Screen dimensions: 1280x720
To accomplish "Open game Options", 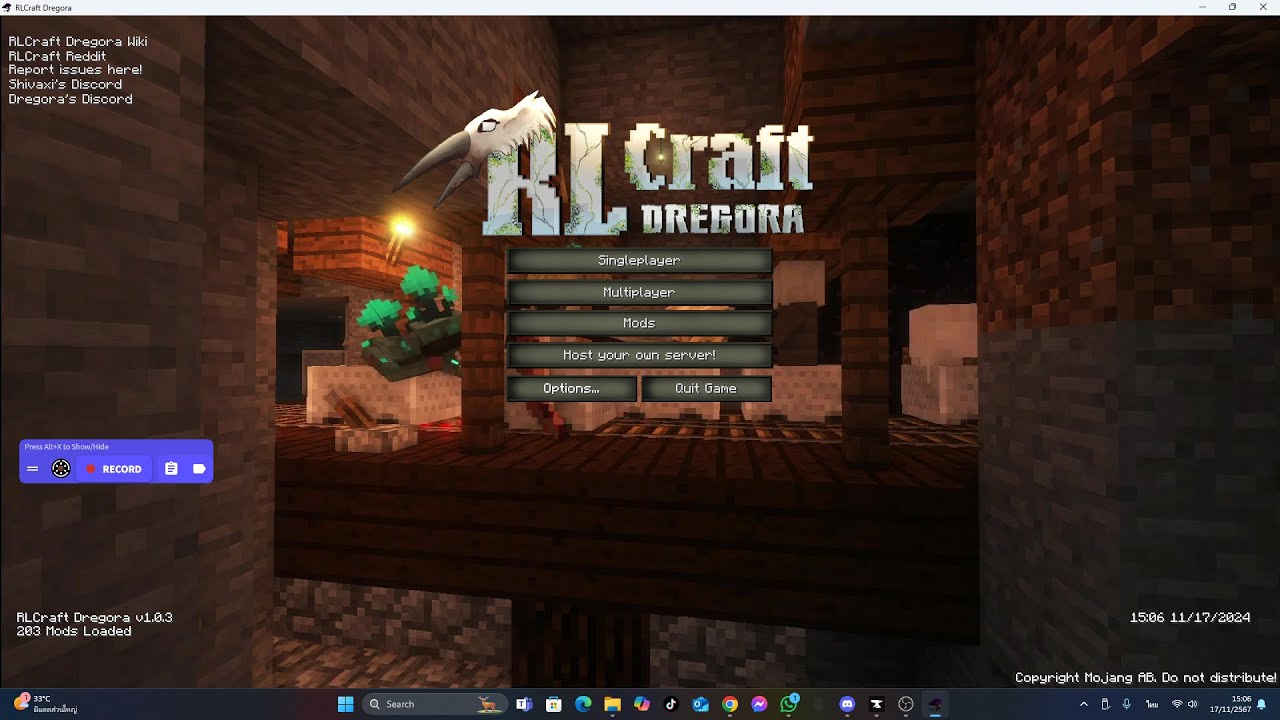I will click(572, 388).
